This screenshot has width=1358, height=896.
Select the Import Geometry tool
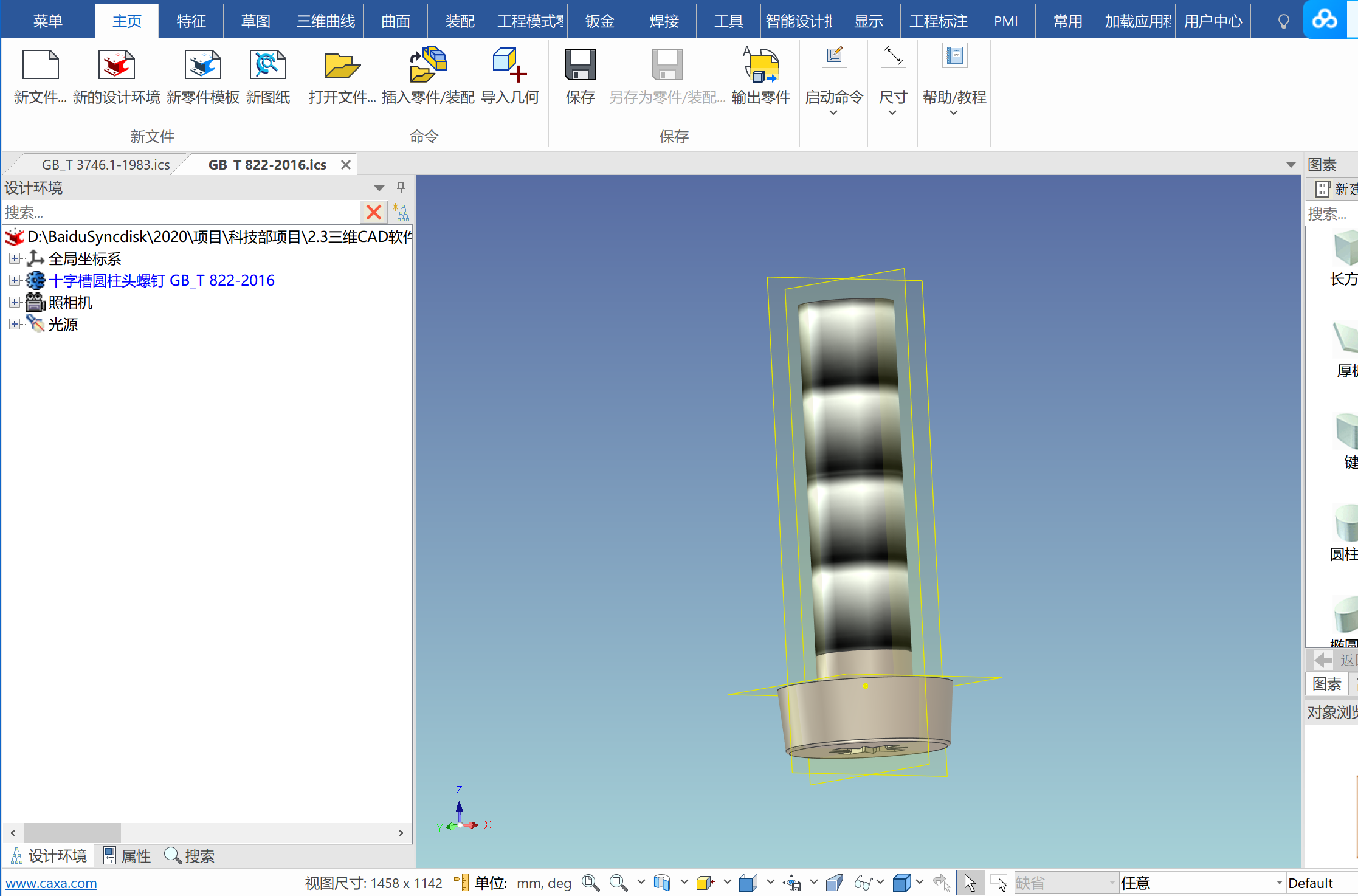[509, 65]
